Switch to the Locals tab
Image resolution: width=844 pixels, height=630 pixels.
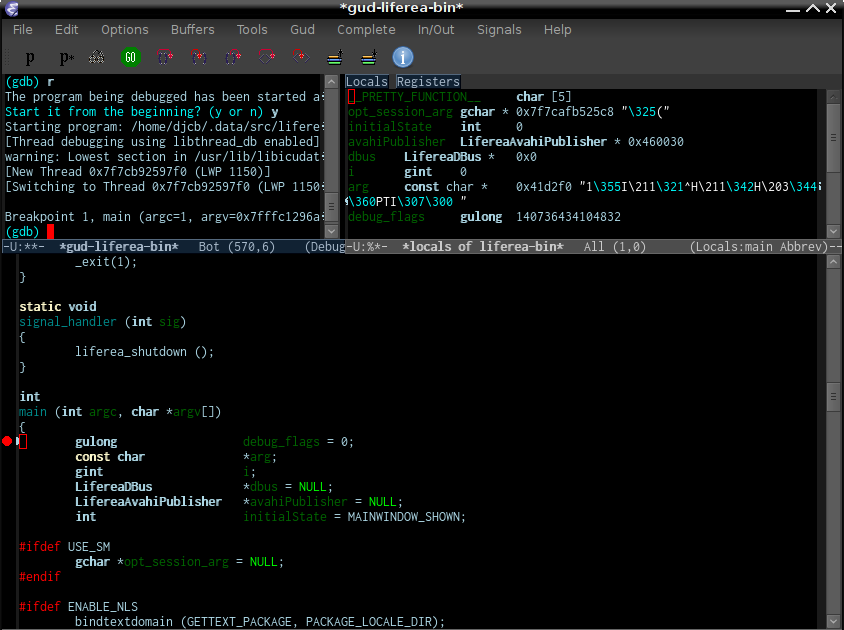point(367,81)
